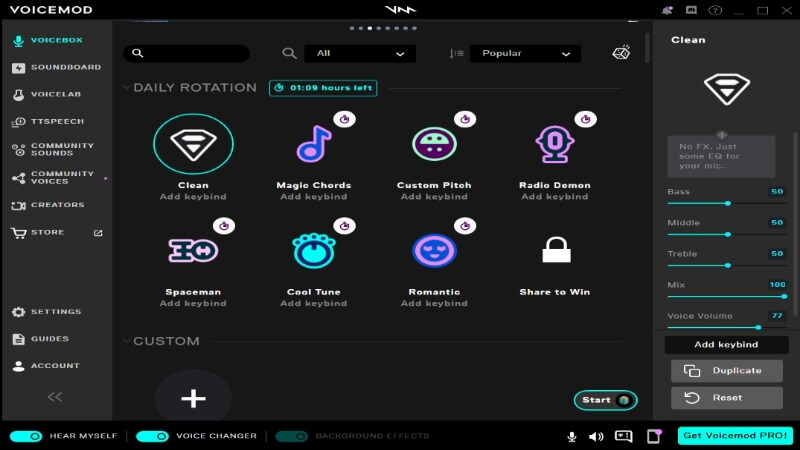
Task: Open the Popular sort dropdown
Action: [525, 53]
